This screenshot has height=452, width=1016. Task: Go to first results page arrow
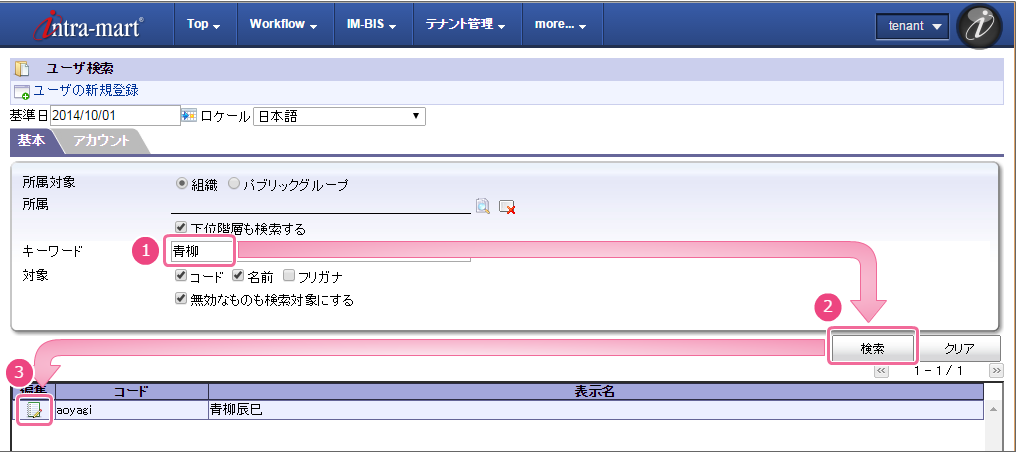coord(881,370)
